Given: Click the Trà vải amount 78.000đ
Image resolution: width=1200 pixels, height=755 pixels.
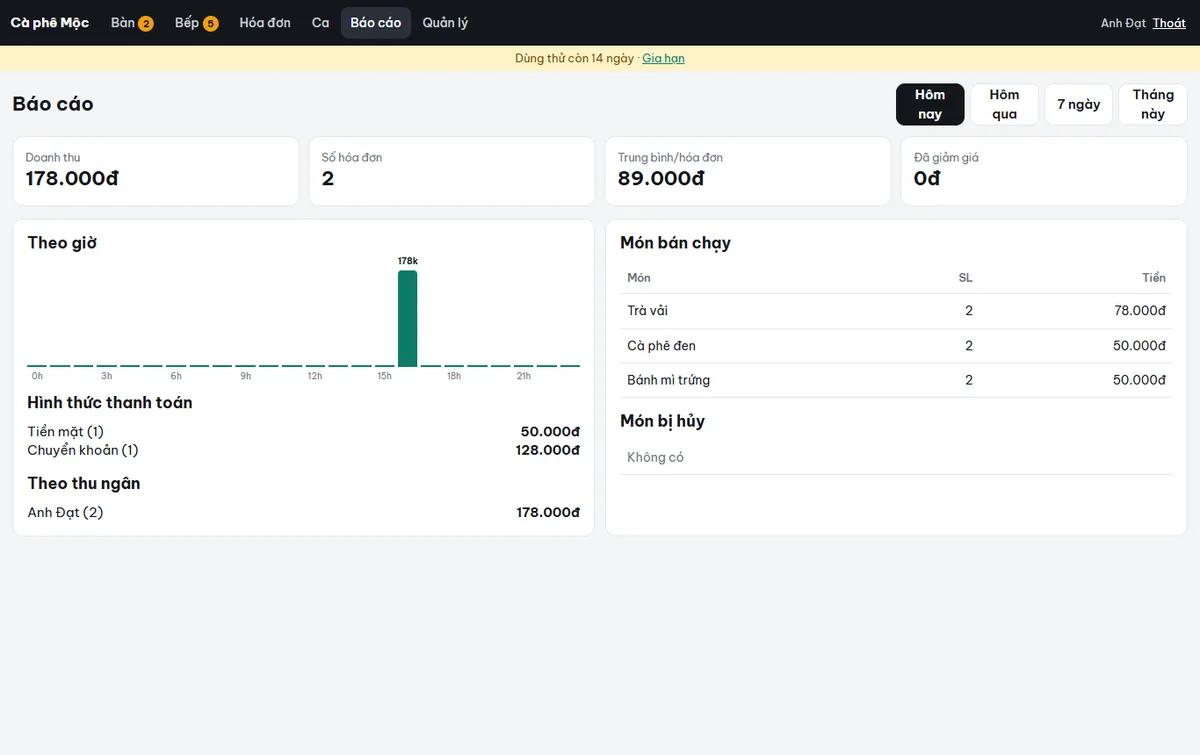Looking at the screenshot, I should click(x=1140, y=311).
